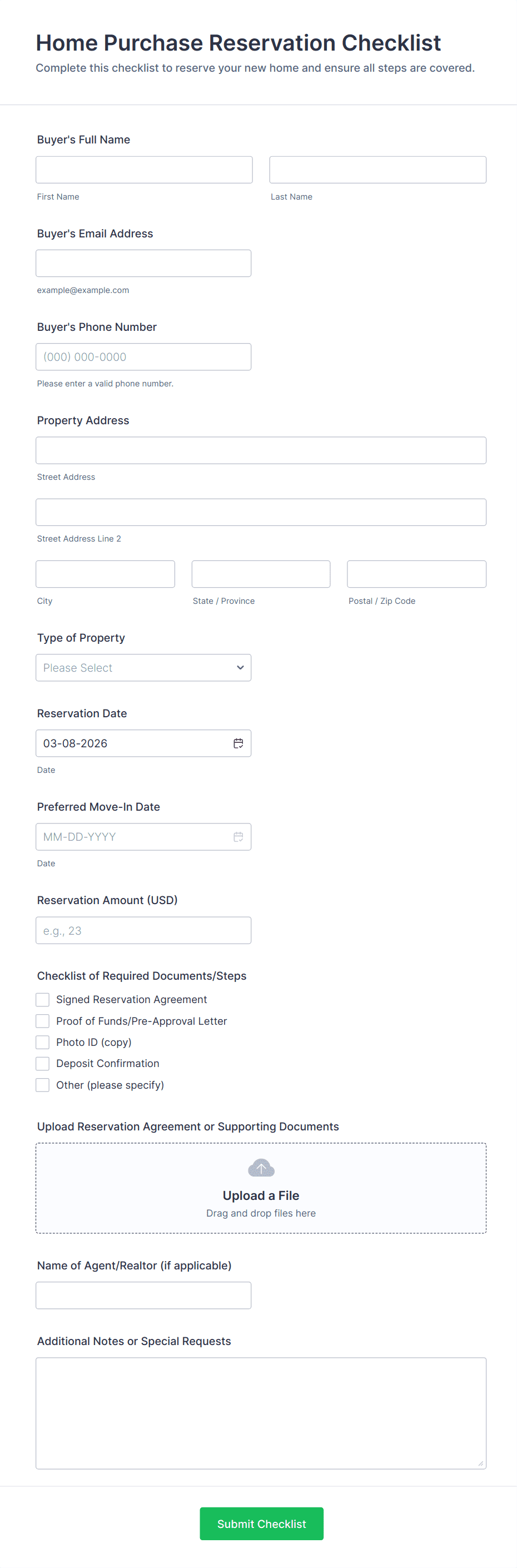Focus the Street Address Line 2 field
517x1568 pixels.
coord(261,513)
